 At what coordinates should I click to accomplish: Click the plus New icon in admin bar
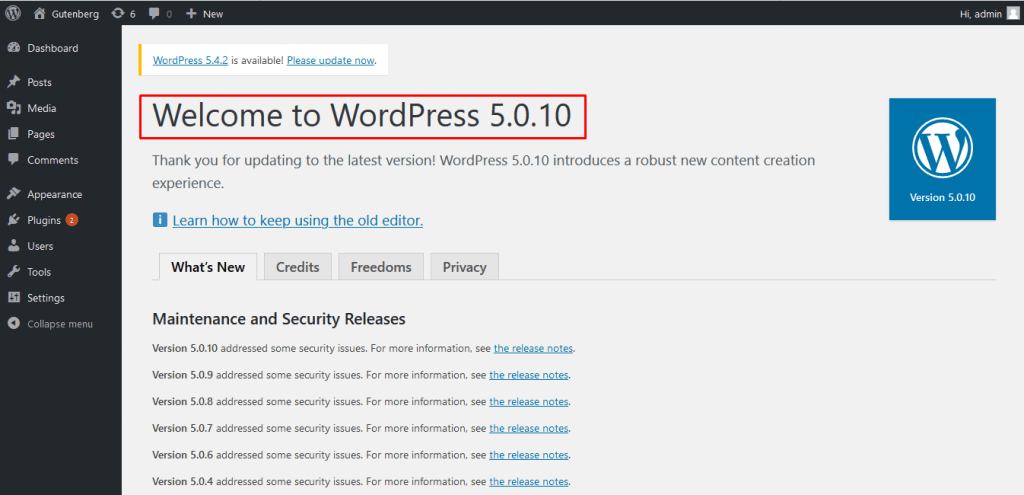[x=191, y=14]
